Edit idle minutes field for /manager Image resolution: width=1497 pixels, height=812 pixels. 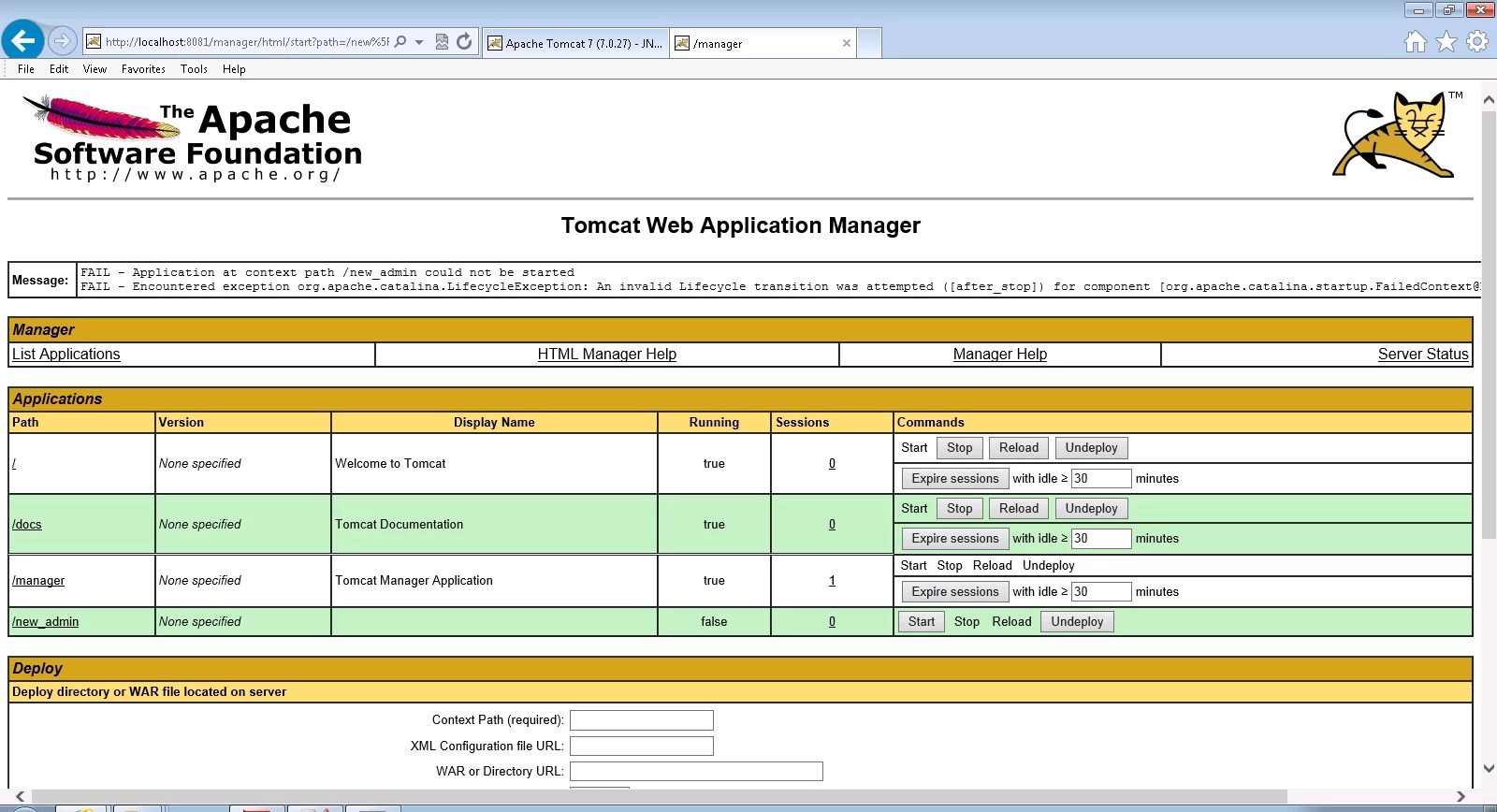pos(1101,592)
